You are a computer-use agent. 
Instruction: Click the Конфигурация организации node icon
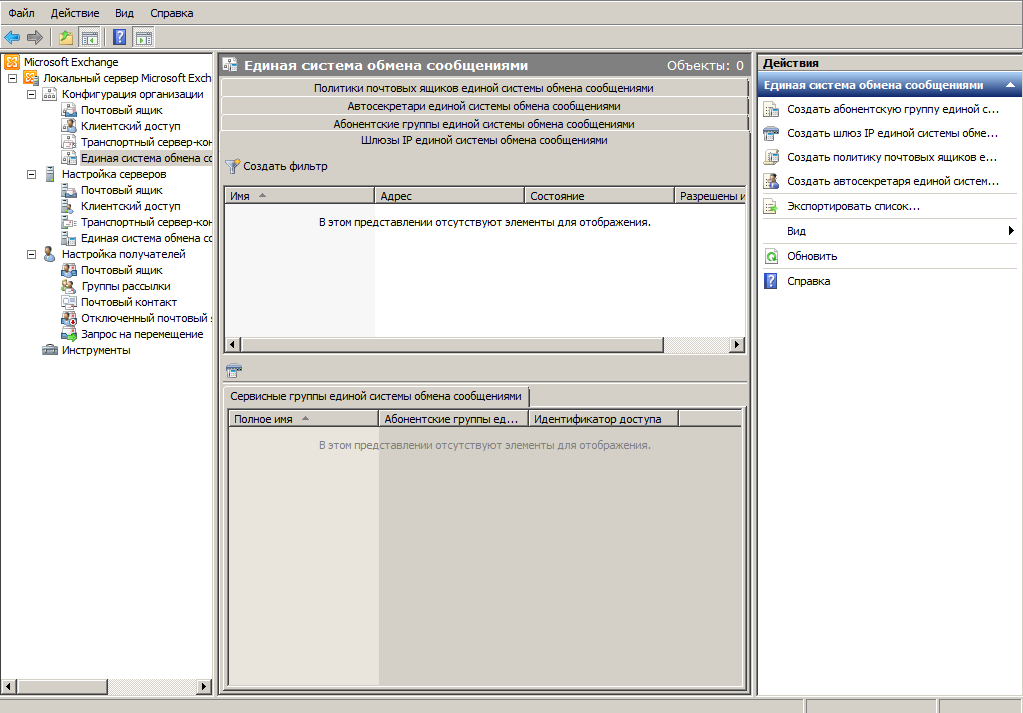[50, 94]
